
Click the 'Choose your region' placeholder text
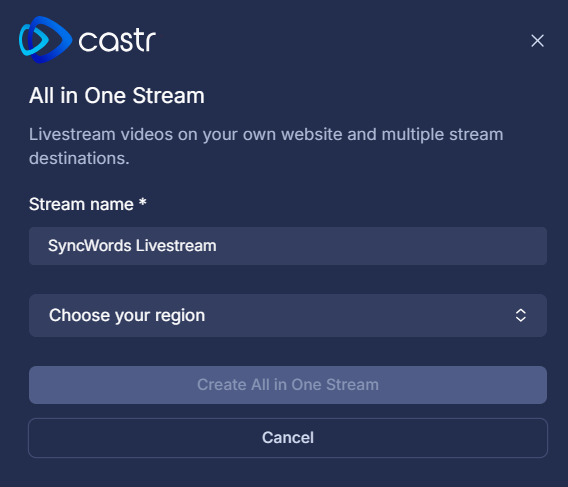point(127,315)
